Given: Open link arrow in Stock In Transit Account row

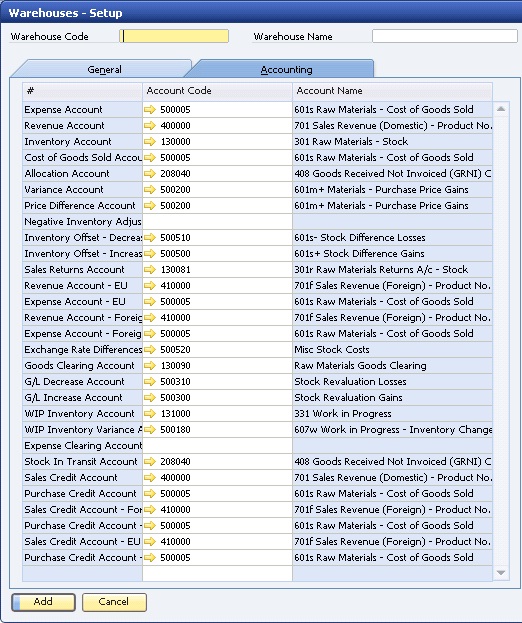Looking at the screenshot, I should point(150,462).
